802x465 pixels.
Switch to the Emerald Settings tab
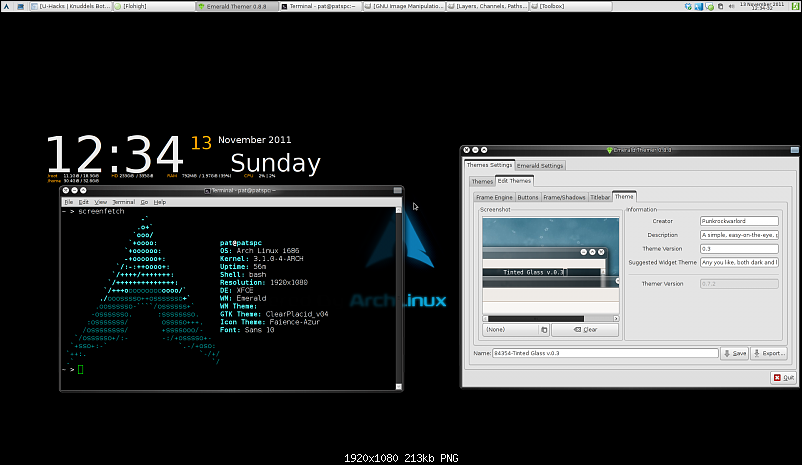click(x=540, y=166)
